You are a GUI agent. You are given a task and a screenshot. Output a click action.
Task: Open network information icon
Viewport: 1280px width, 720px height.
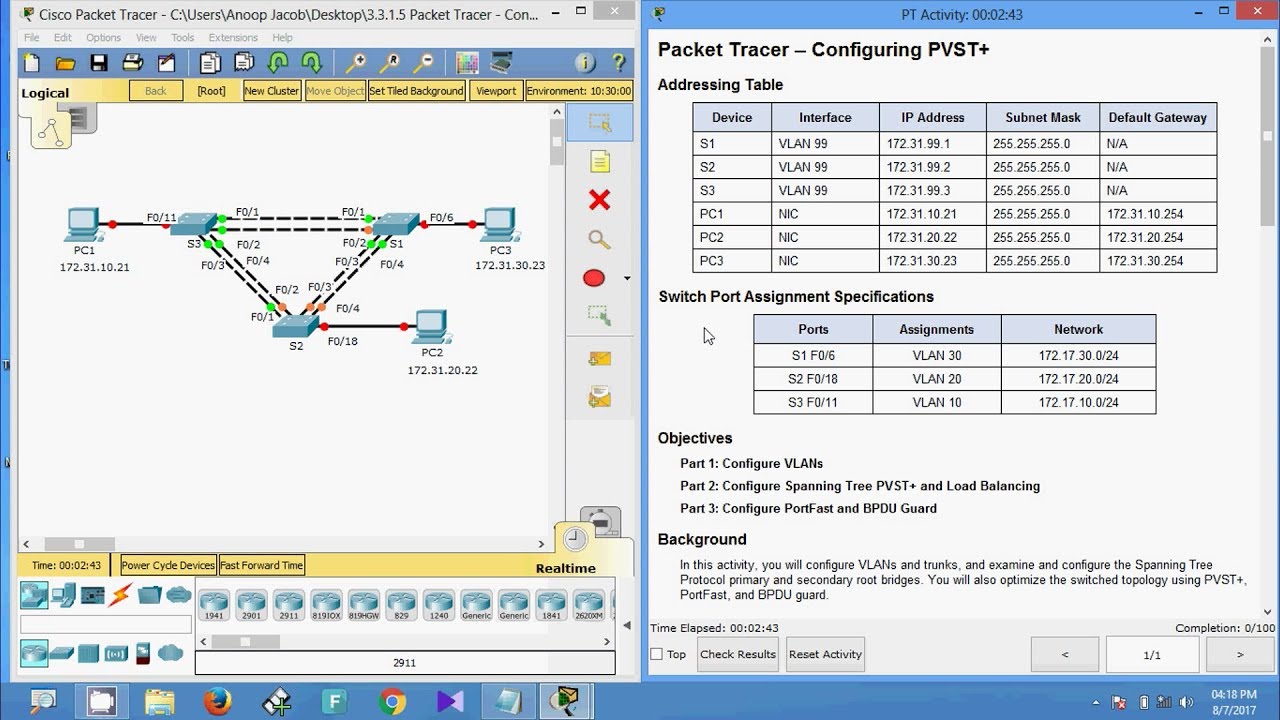(586, 63)
